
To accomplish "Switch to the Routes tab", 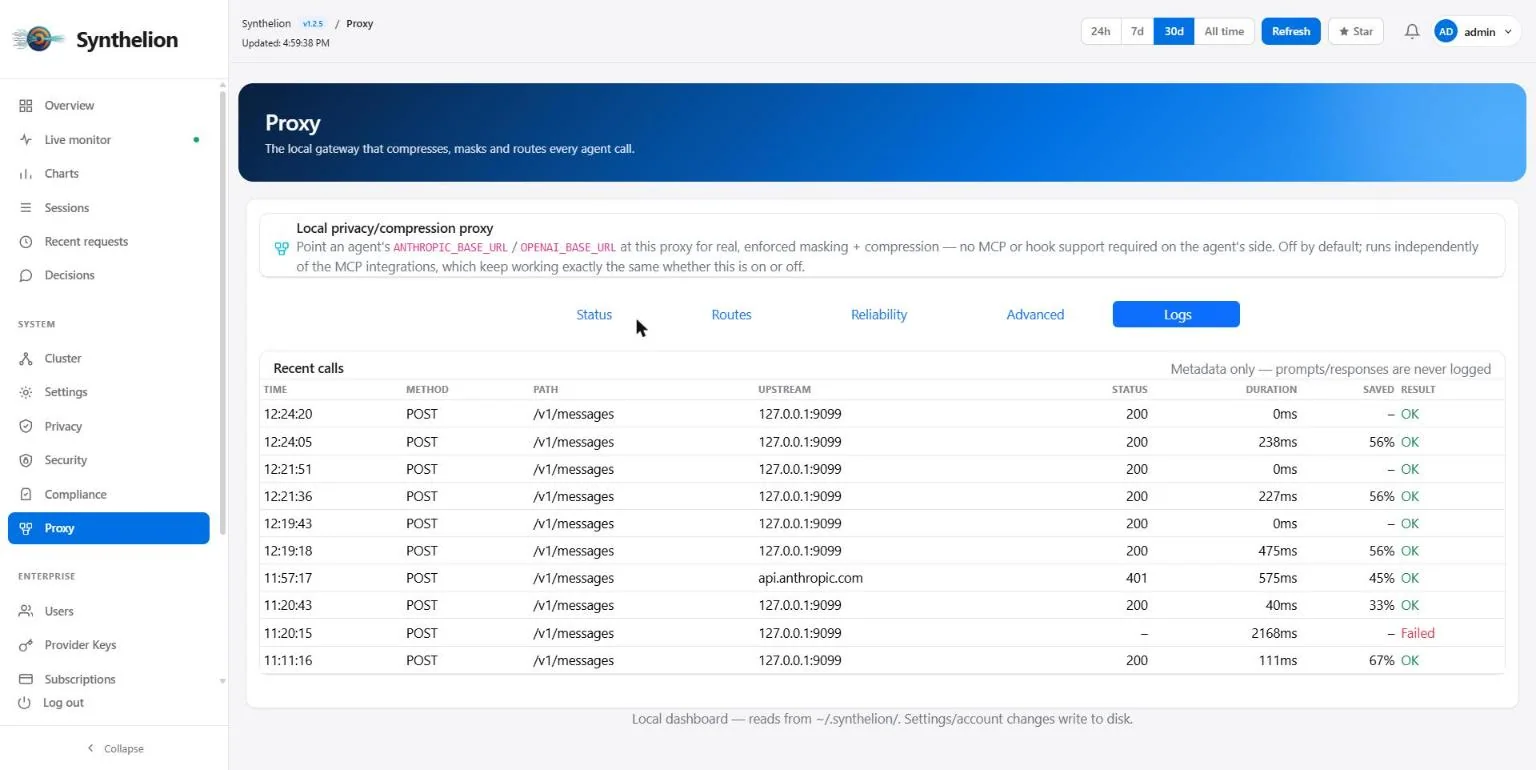I will coord(731,315).
